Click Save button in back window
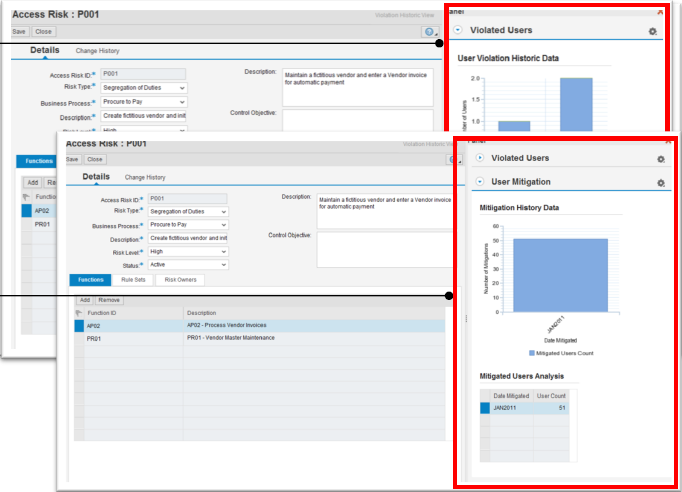The width and height of the screenshot is (682, 492). pos(19,32)
